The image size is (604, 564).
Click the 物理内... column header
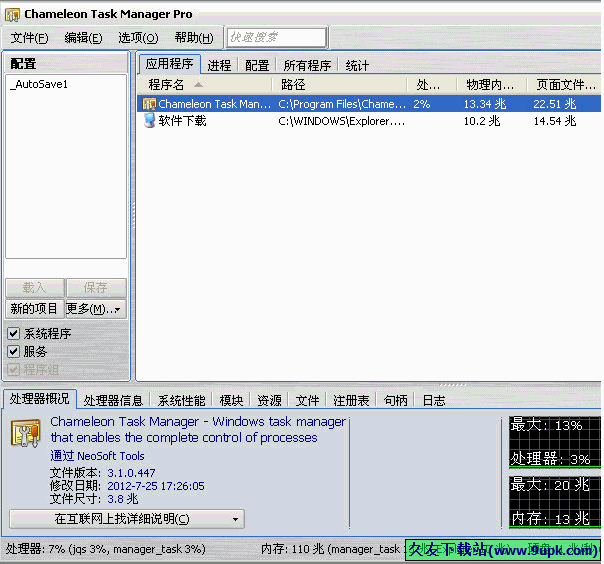pos(492,84)
